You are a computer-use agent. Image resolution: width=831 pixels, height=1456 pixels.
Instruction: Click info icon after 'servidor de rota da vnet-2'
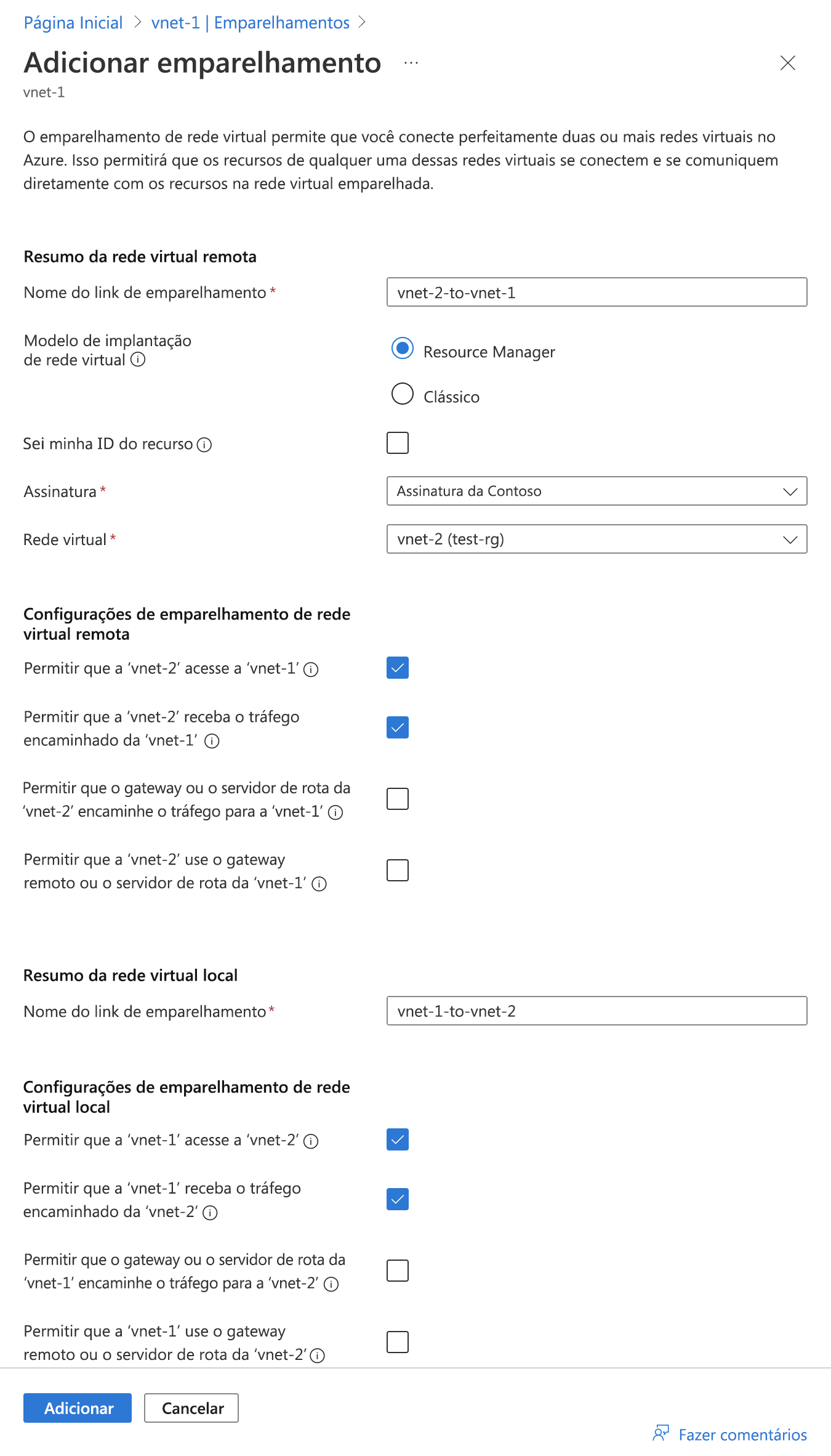point(318,1356)
